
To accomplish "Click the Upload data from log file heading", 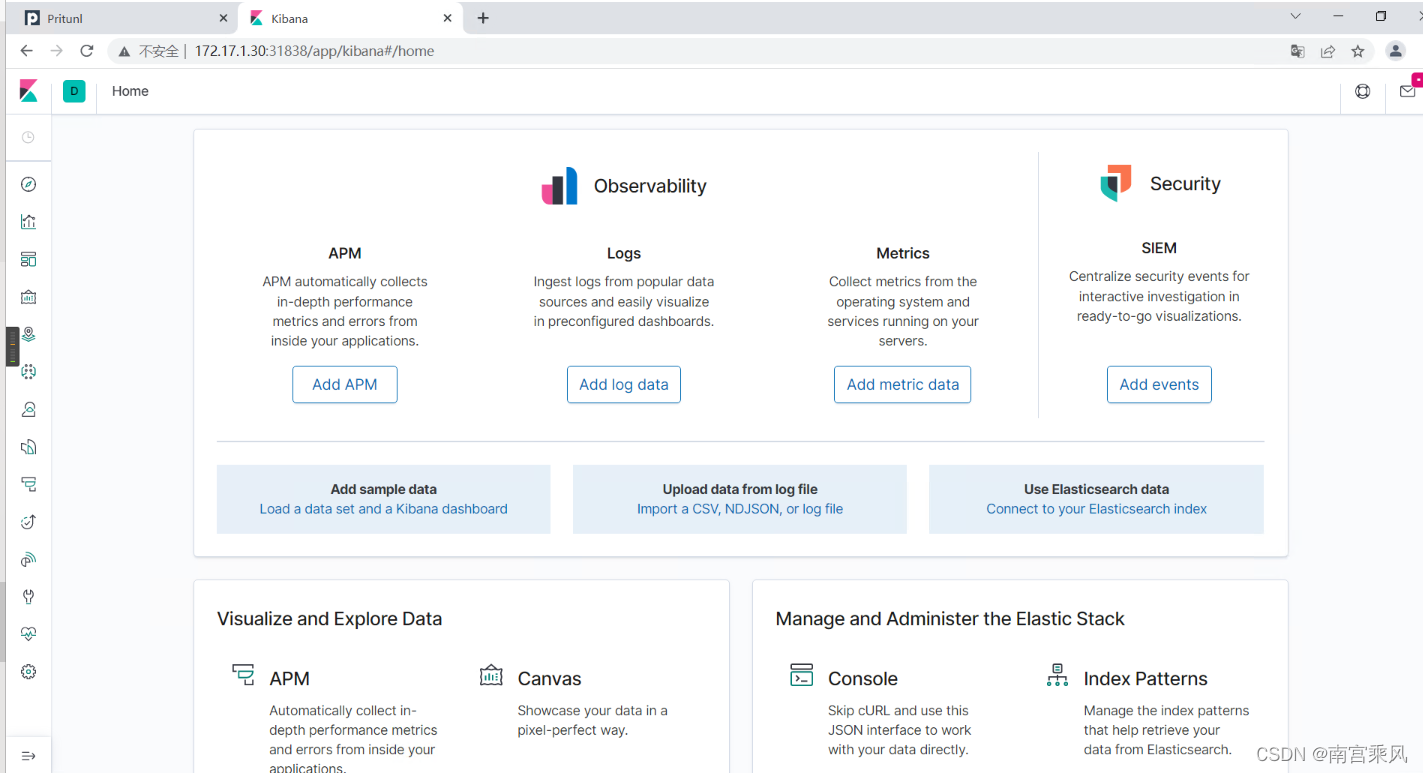I will click(x=740, y=489).
